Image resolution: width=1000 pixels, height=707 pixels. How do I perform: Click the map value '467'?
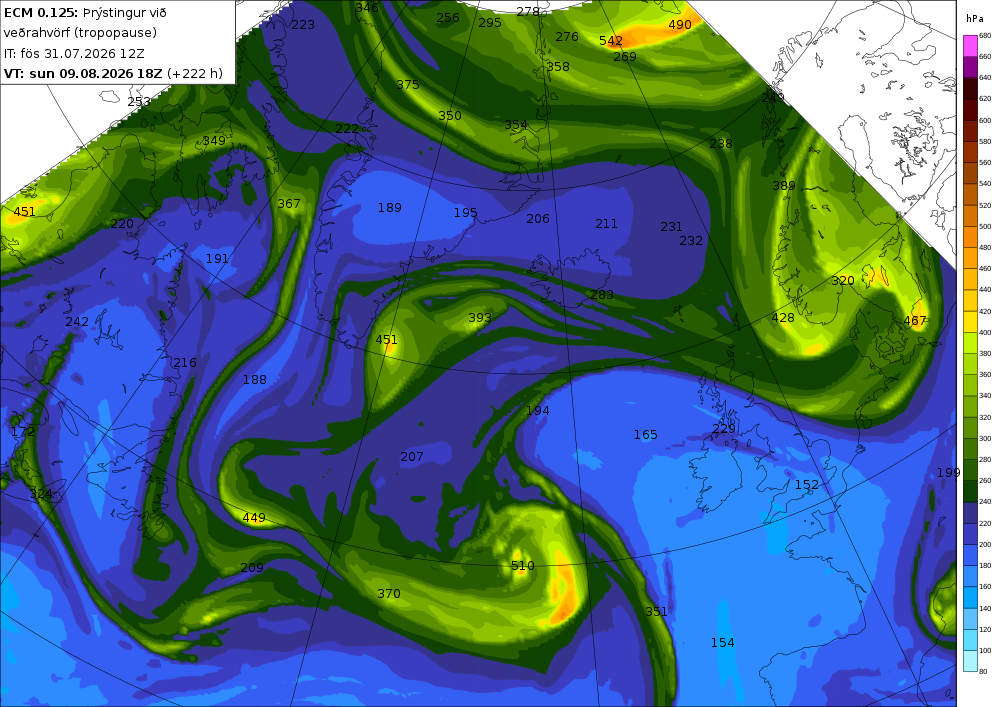coord(915,321)
